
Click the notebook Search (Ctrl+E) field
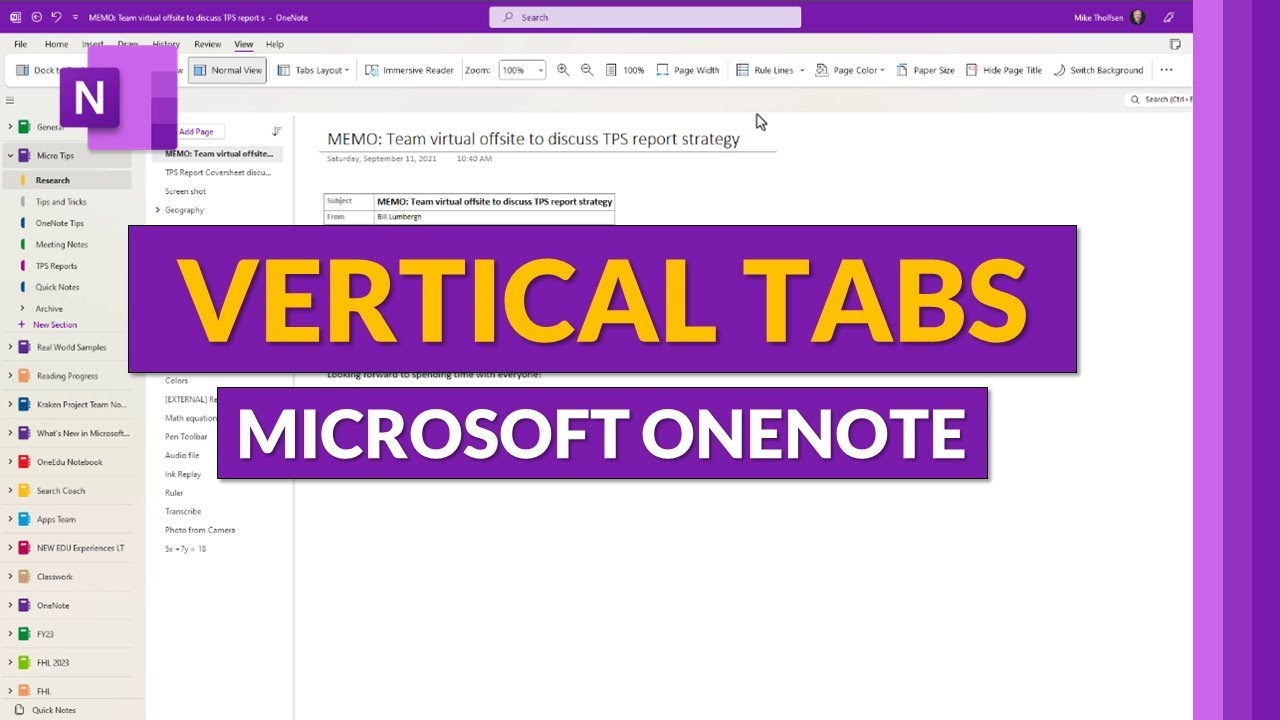coord(1160,100)
